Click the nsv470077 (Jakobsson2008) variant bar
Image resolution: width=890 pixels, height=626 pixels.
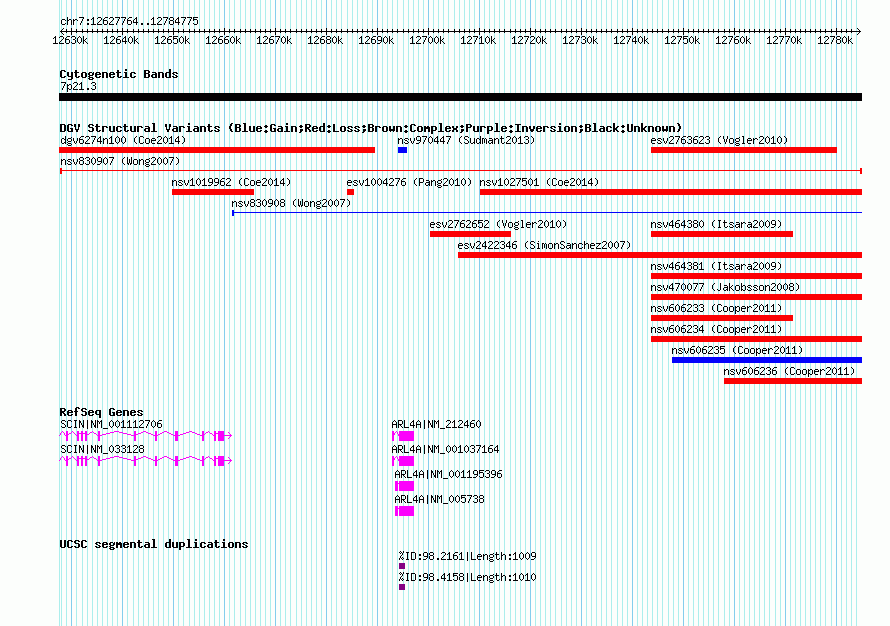coord(757,297)
